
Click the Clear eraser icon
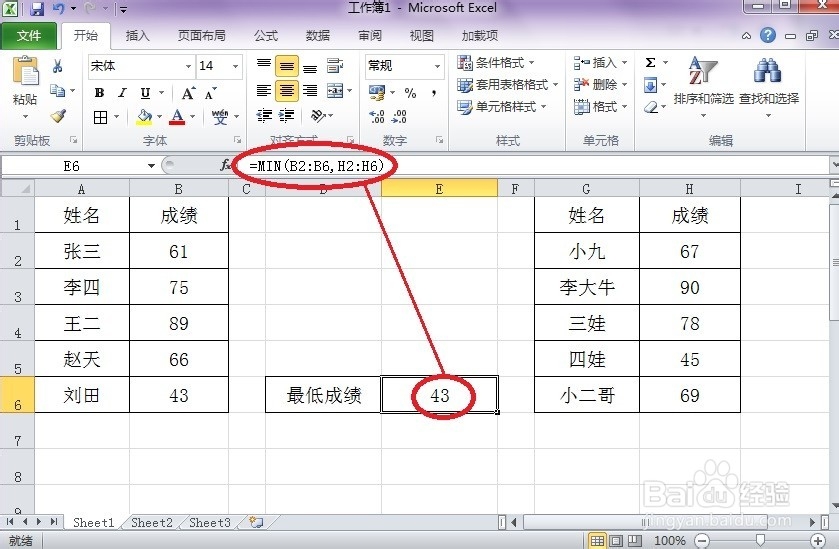tap(651, 107)
